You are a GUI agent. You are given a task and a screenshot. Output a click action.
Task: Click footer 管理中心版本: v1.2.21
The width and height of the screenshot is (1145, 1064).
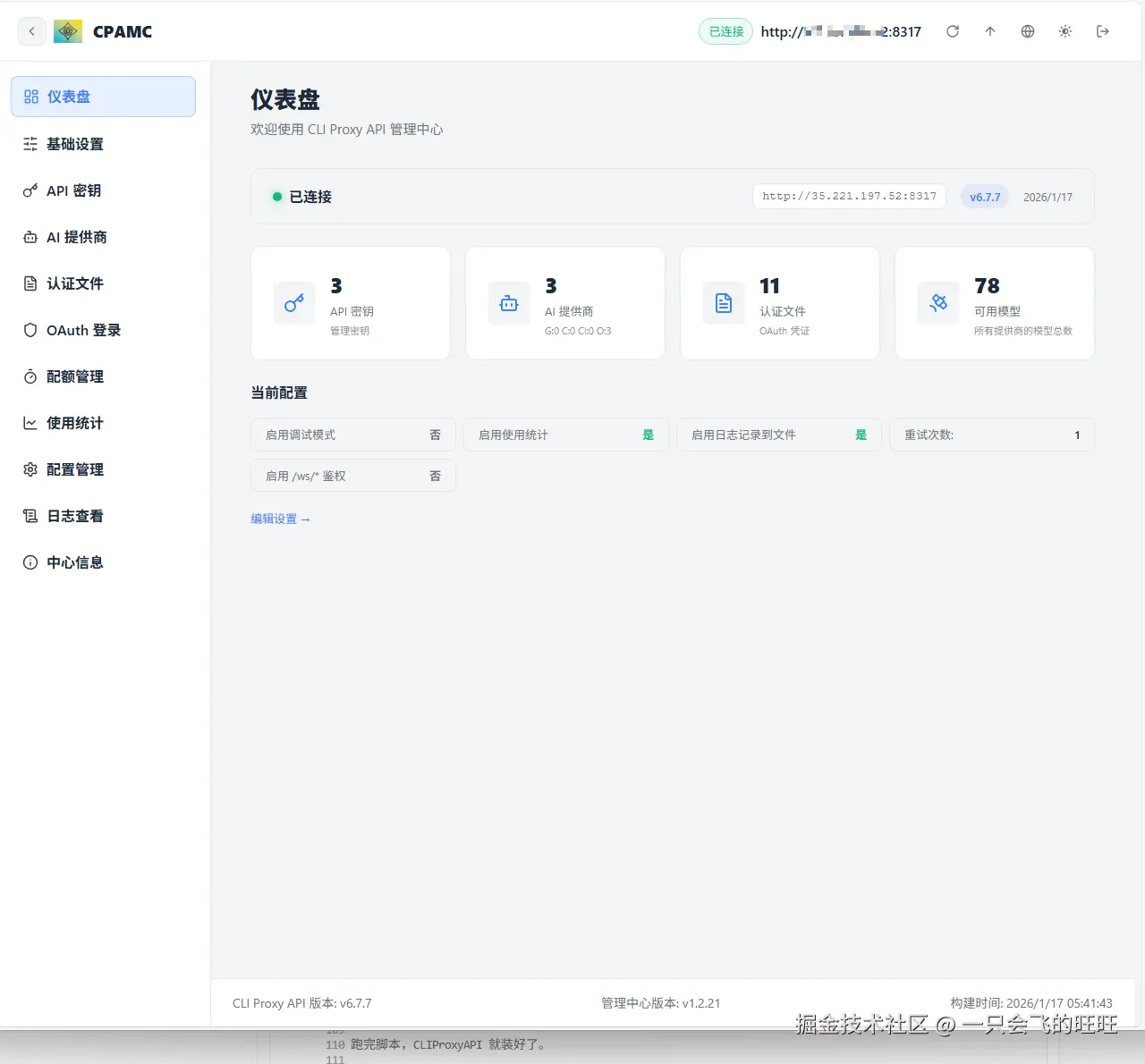[661, 1003]
